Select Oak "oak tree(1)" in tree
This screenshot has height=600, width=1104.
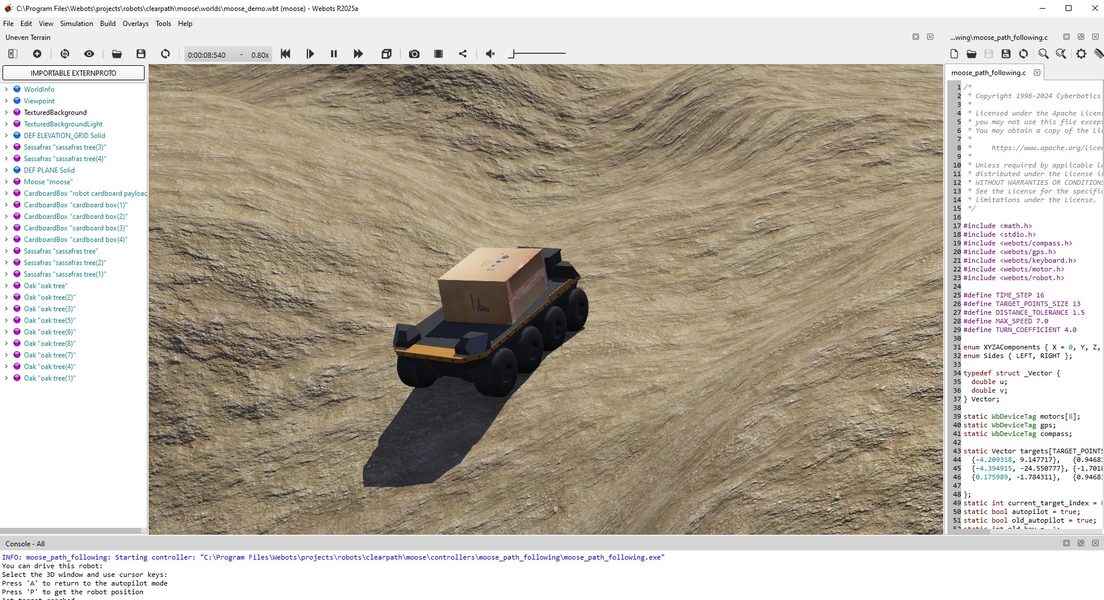49,378
